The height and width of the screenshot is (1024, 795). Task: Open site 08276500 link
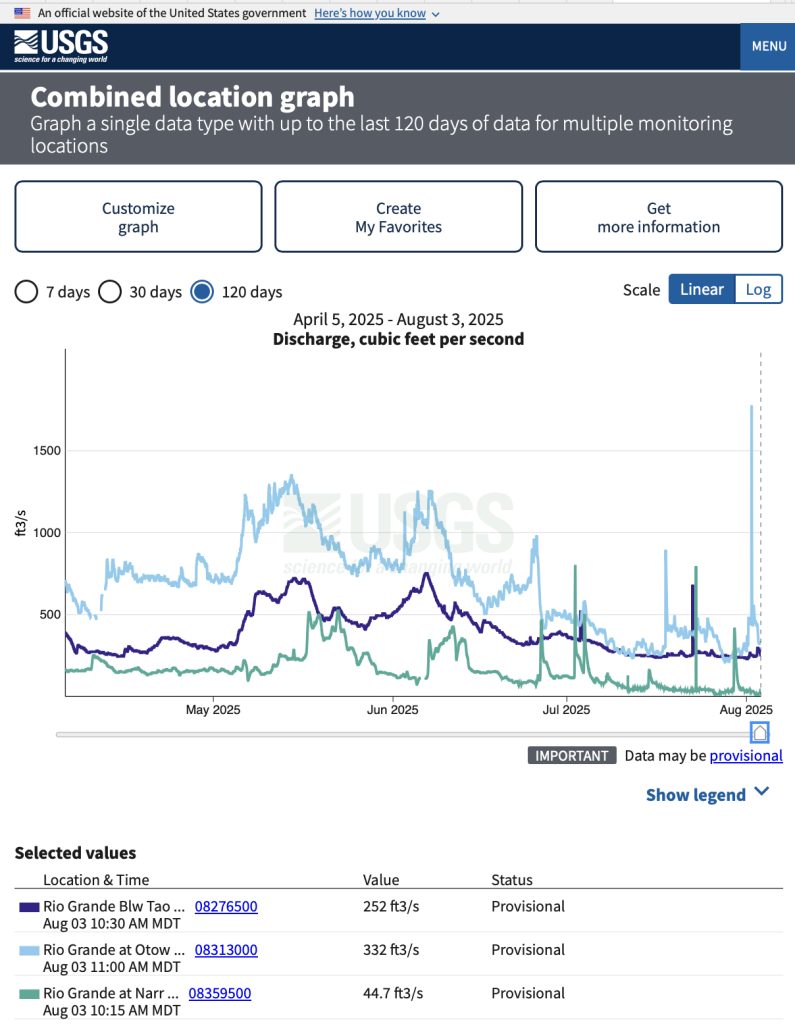tap(226, 907)
